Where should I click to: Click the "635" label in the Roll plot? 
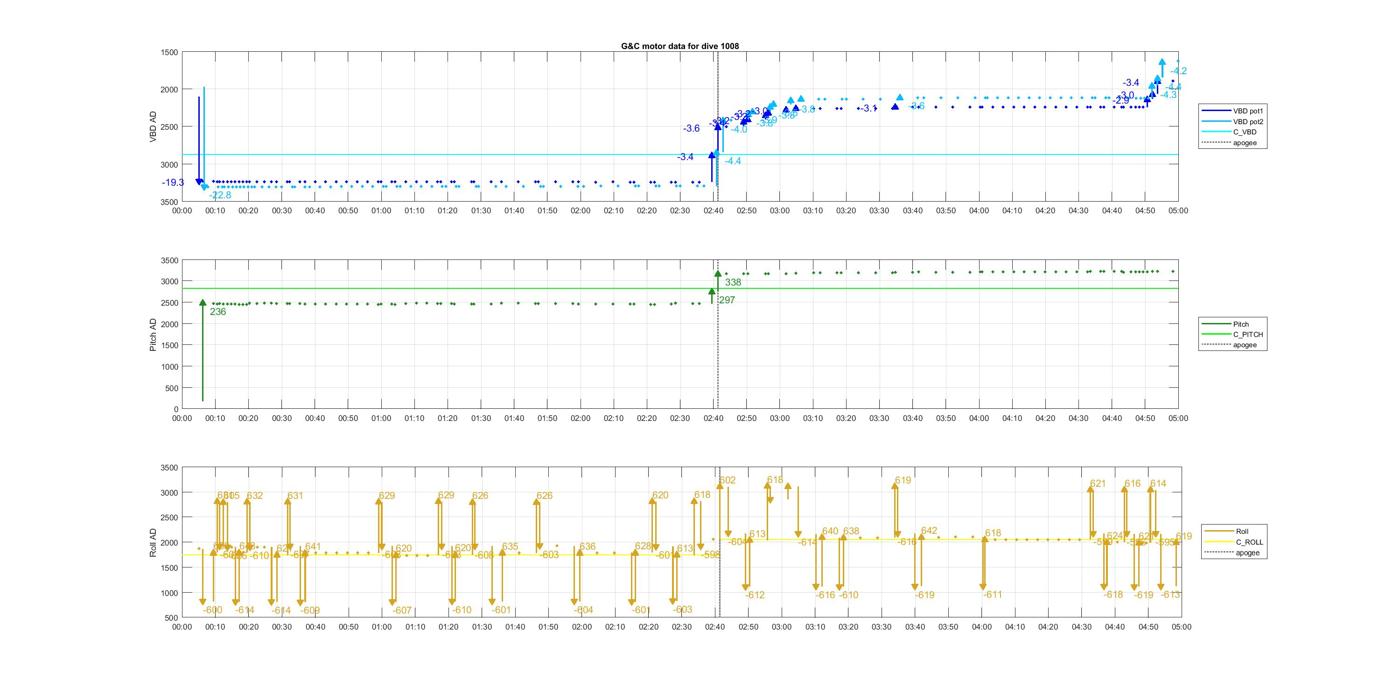[x=510, y=547]
